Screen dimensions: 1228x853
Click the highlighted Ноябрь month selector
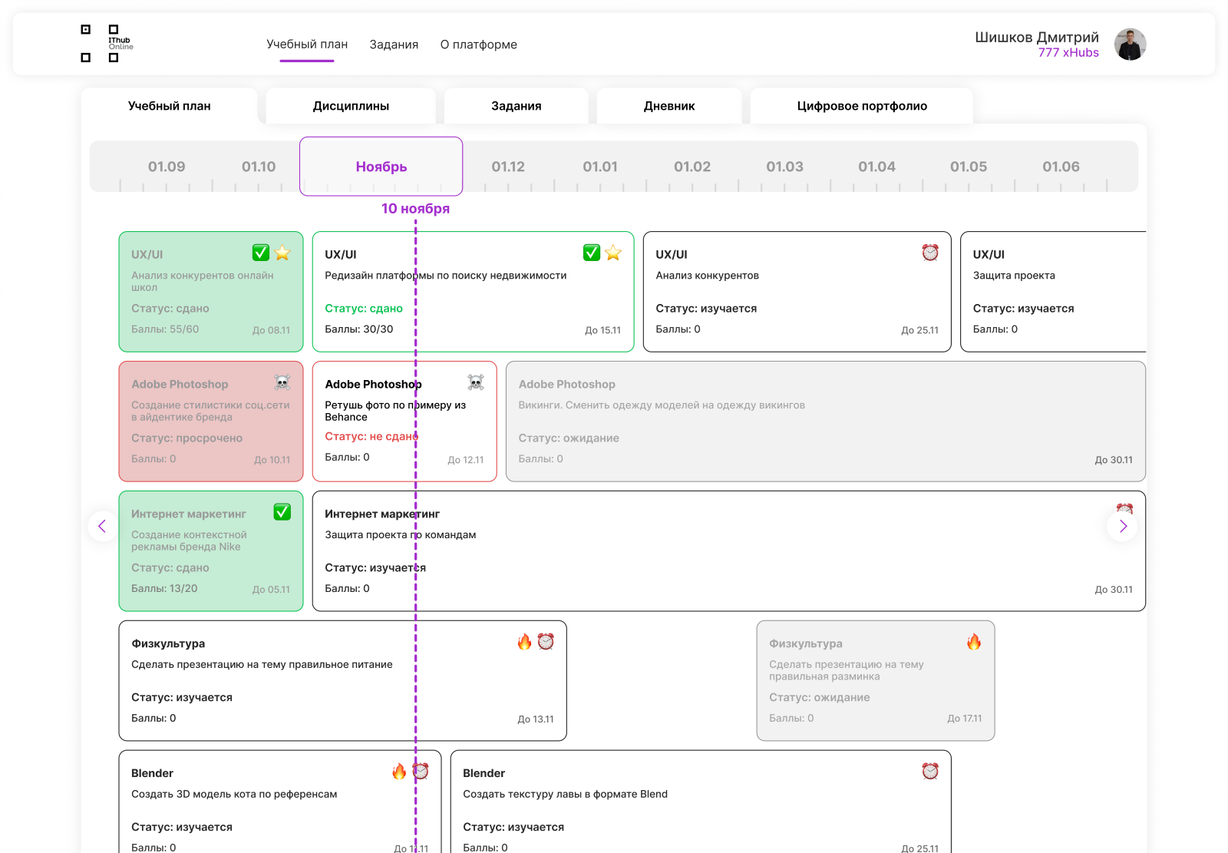click(x=381, y=167)
